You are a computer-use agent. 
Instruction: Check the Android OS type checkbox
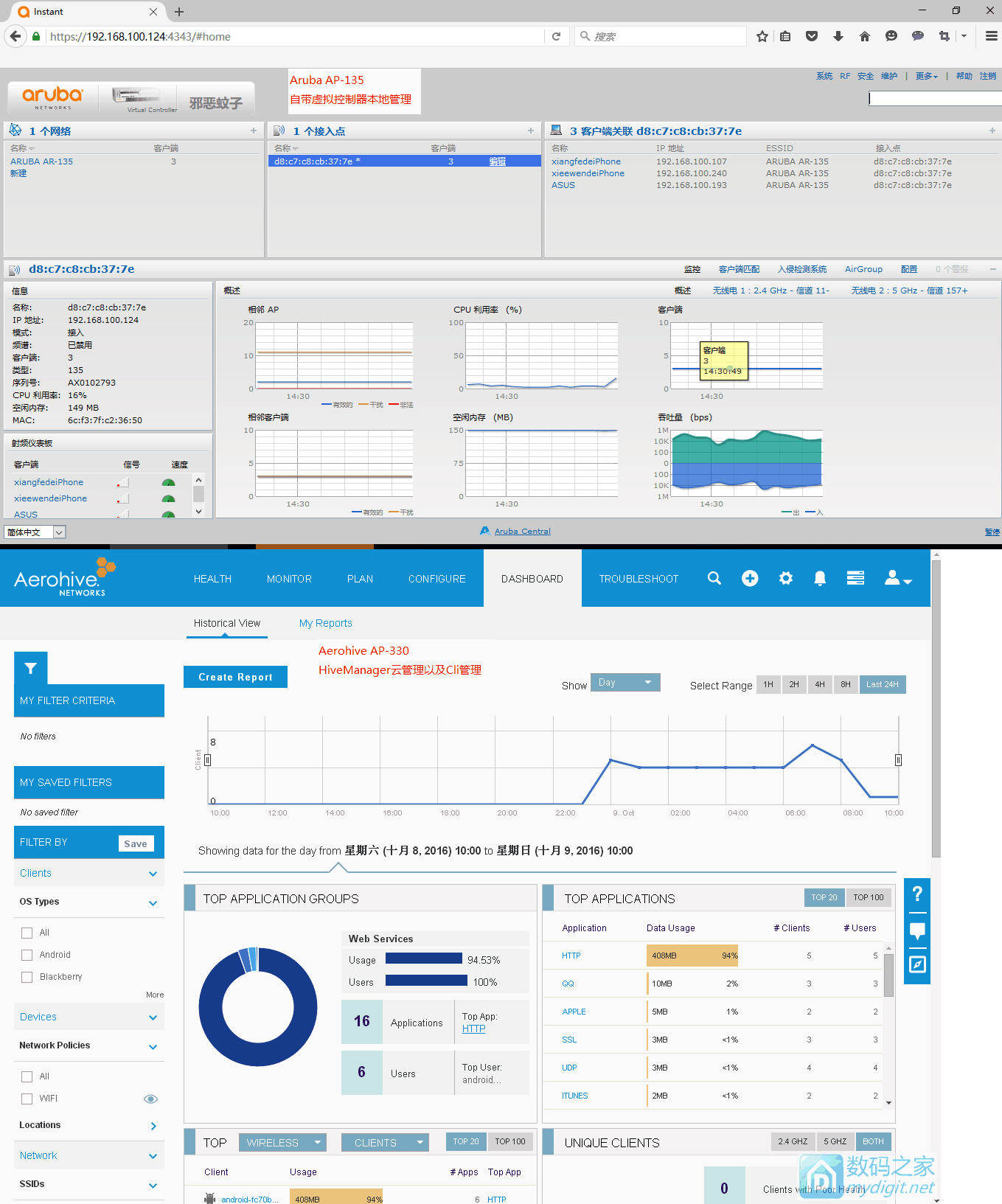[27, 955]
